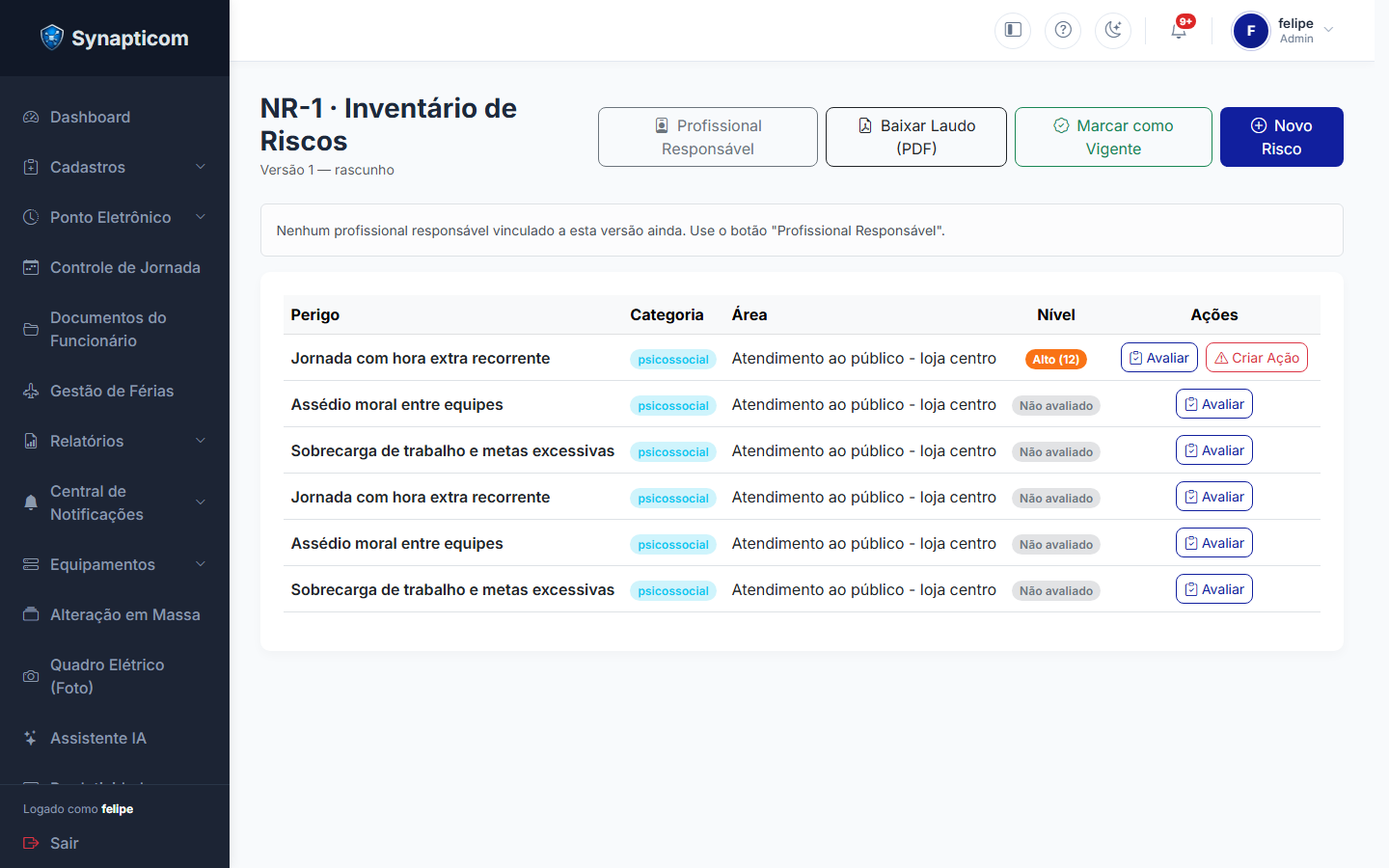Image resolution: width=1389 pixels, height=868 pixels.
Task: Click the Alto (12) level badge
Action: (x=1056, y=359)
